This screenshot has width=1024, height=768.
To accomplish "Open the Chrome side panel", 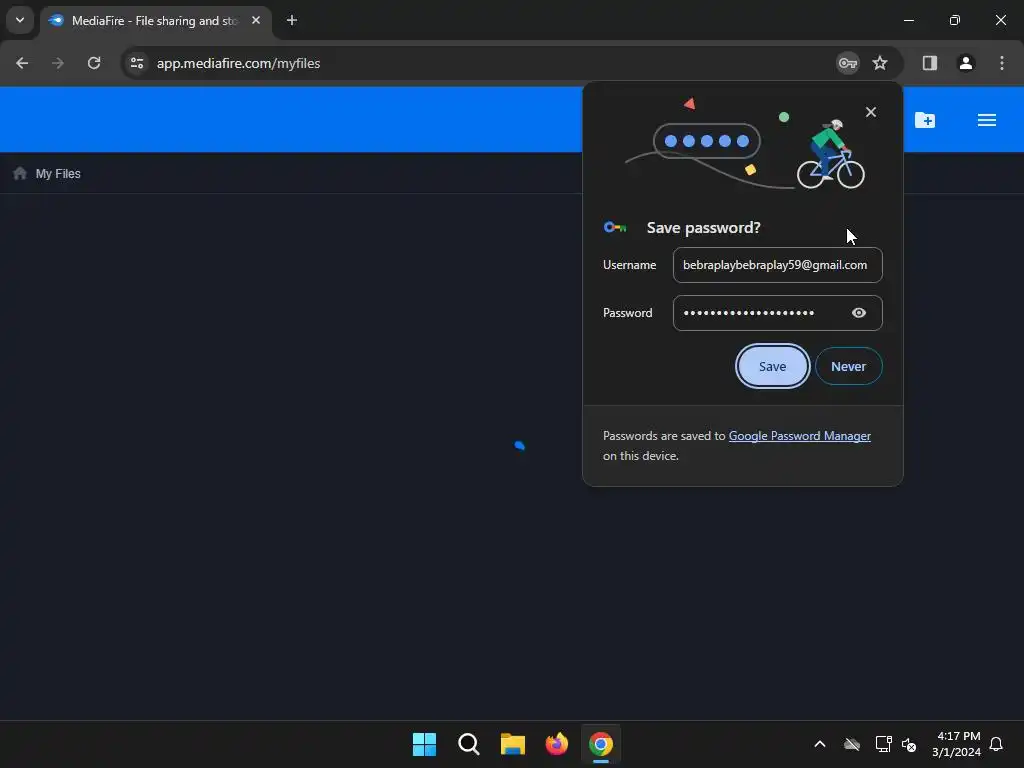I will [930, 63].
